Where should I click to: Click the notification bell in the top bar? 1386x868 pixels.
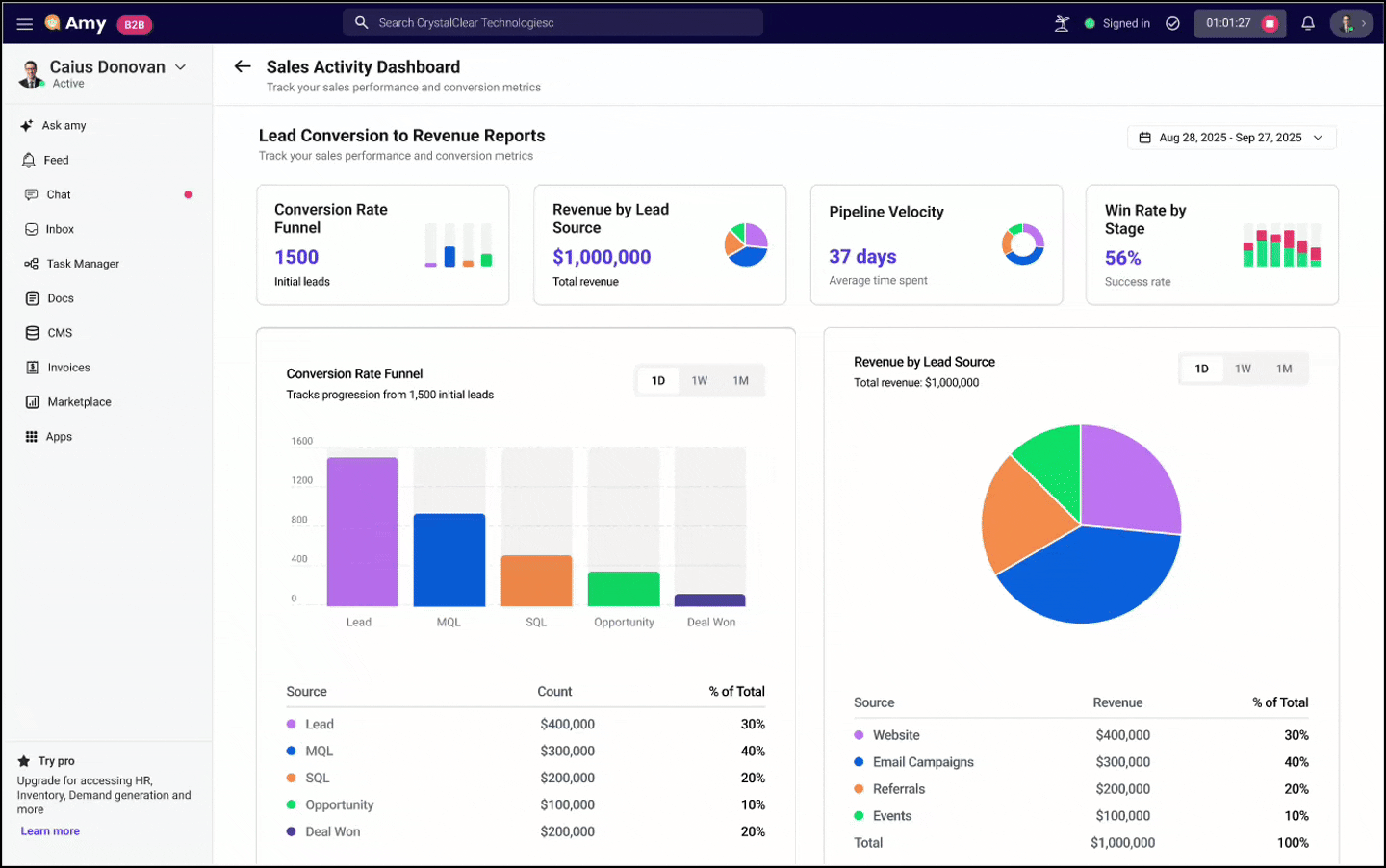click(x=1307, y=22)
